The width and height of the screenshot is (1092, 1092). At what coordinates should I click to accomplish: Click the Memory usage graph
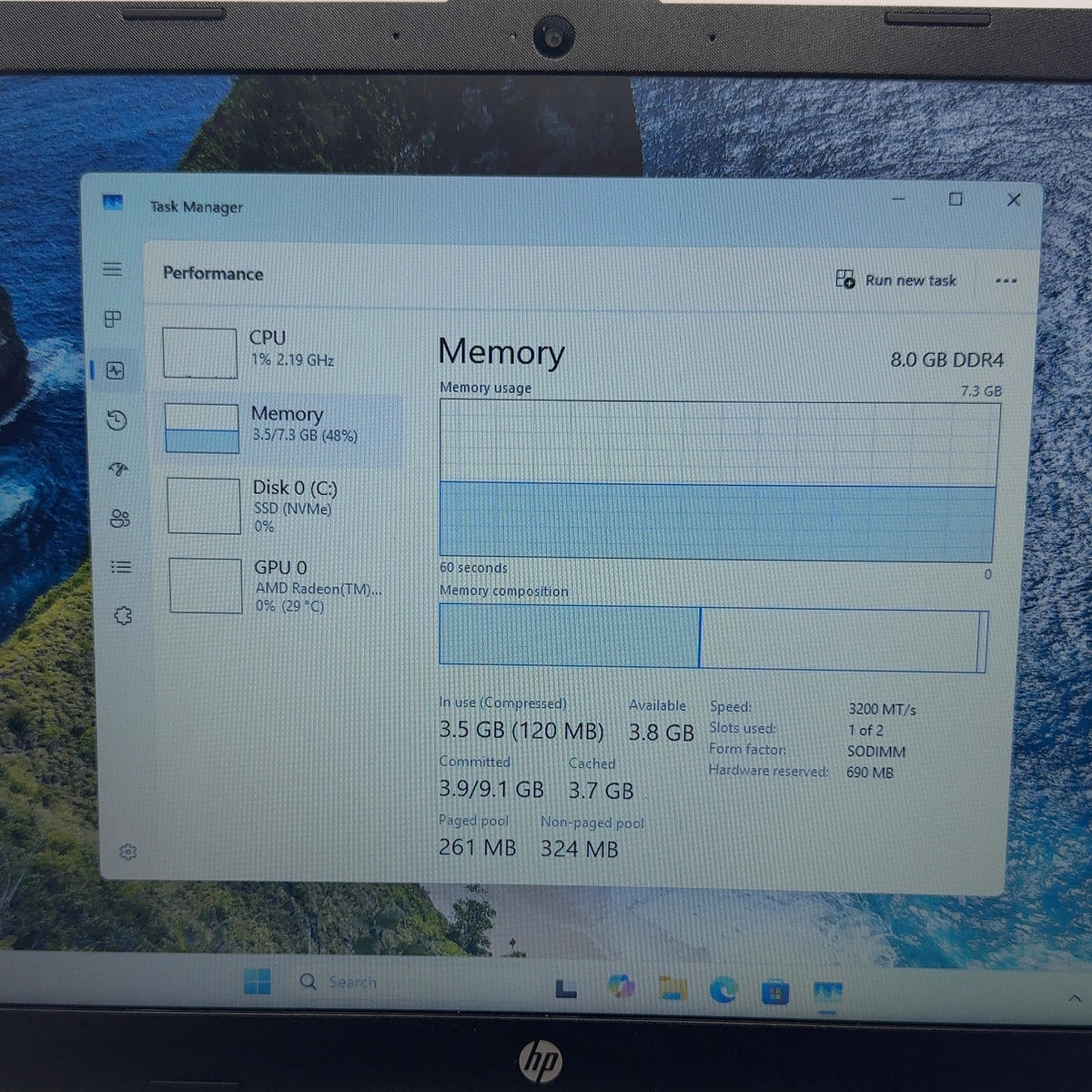719,481
